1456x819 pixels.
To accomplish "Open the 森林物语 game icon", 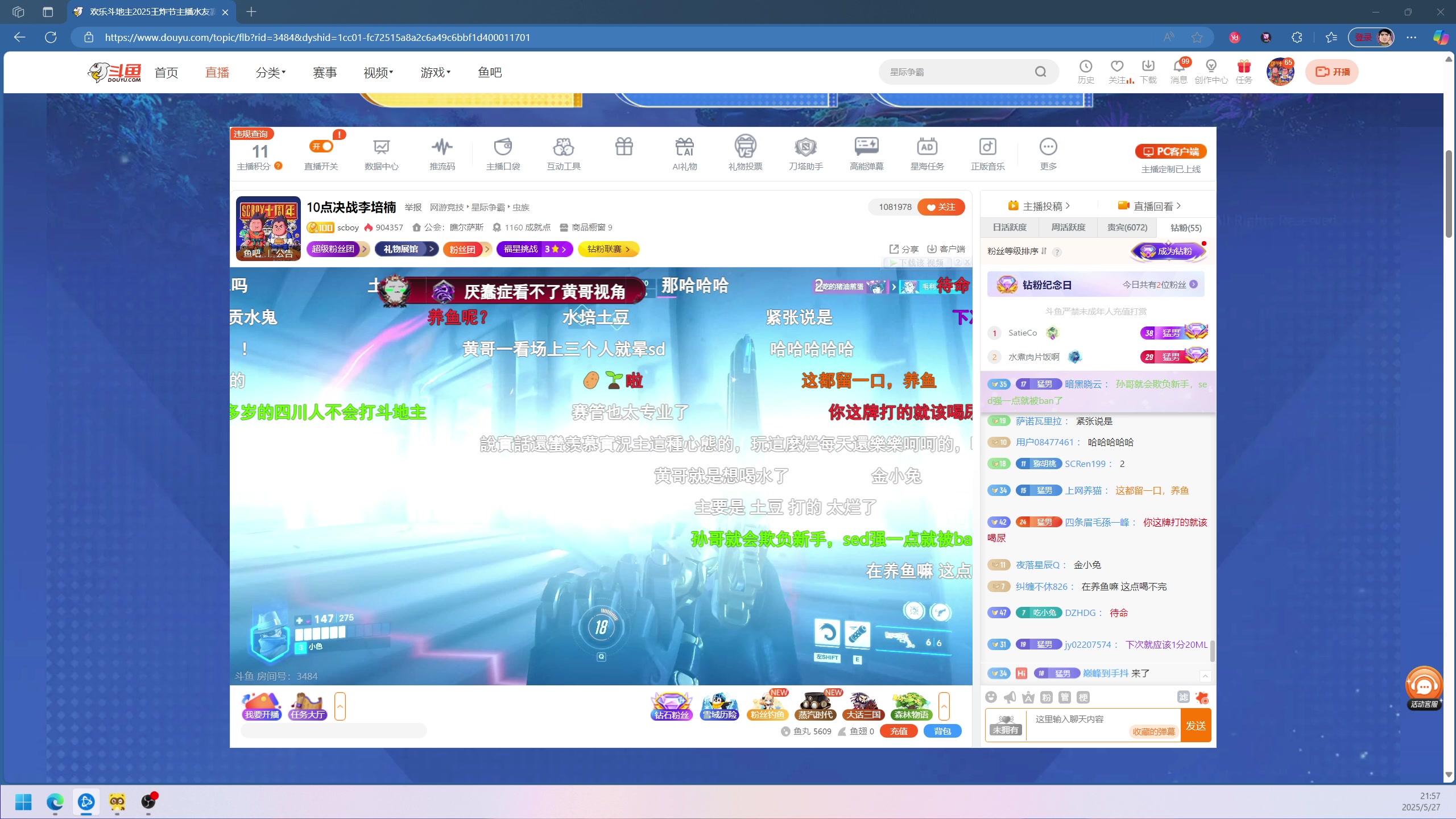I will coord(911,706).
